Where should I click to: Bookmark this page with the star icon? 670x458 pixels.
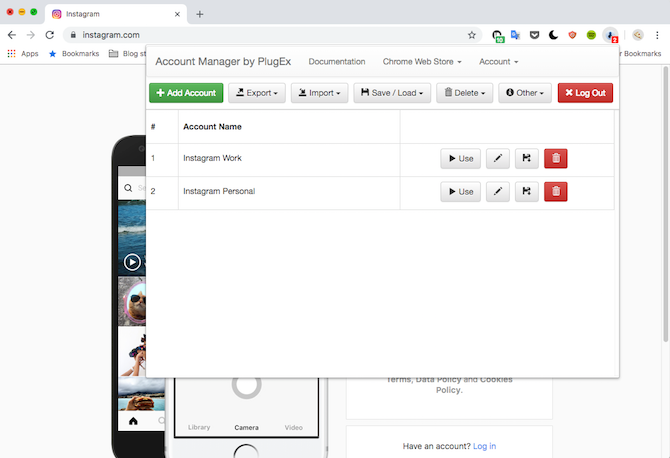coord(471,35)
